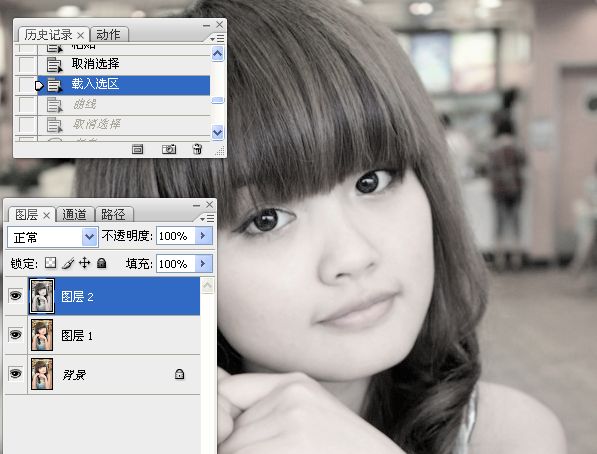Viewport: 597px width, 454px height.
Task: Enable lock image pixels brush icon
Action: coord(68,263)
